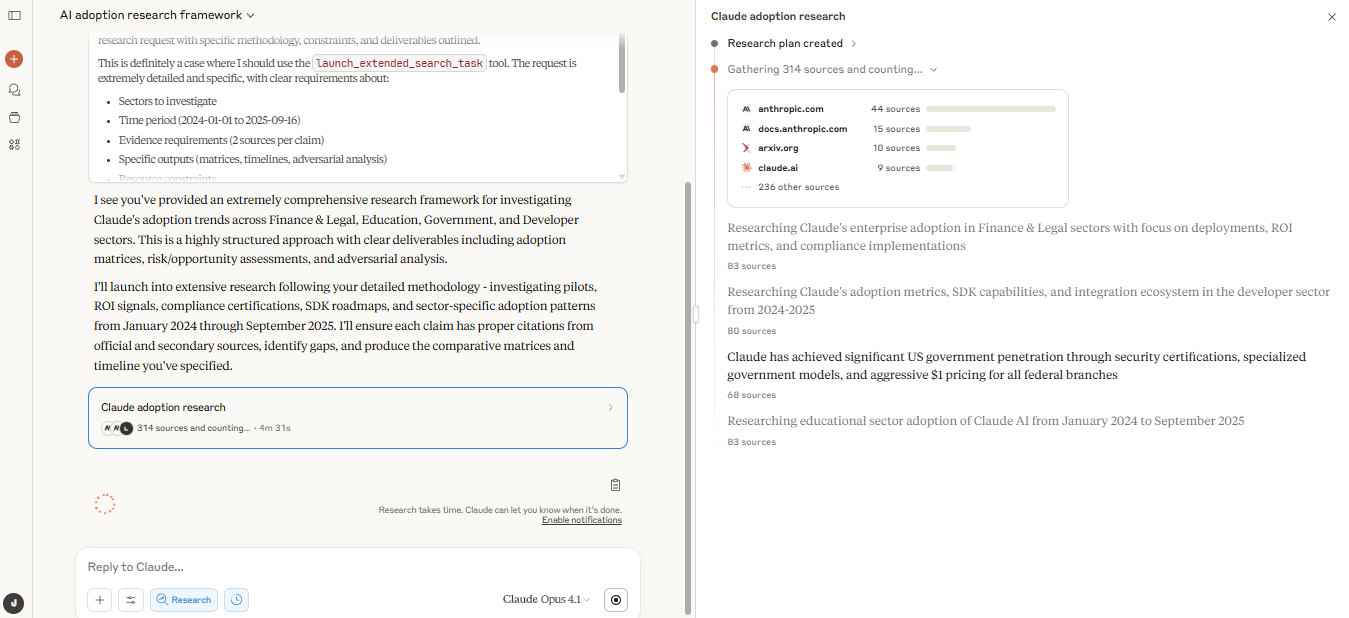
Task: Open user profile avatar at bottom left
Action: (x=13, y=603)
